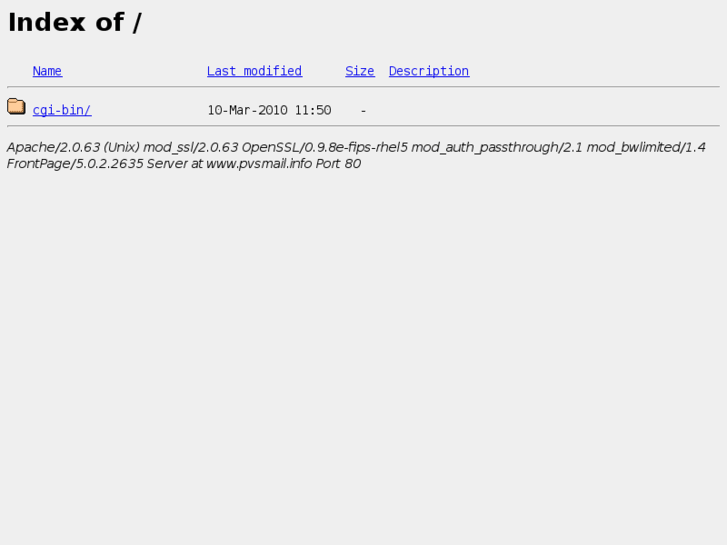This screenshot has width=727, height=545.
Task: Click the mod_ssl/2.0.63 text
Action: [191, 147]
